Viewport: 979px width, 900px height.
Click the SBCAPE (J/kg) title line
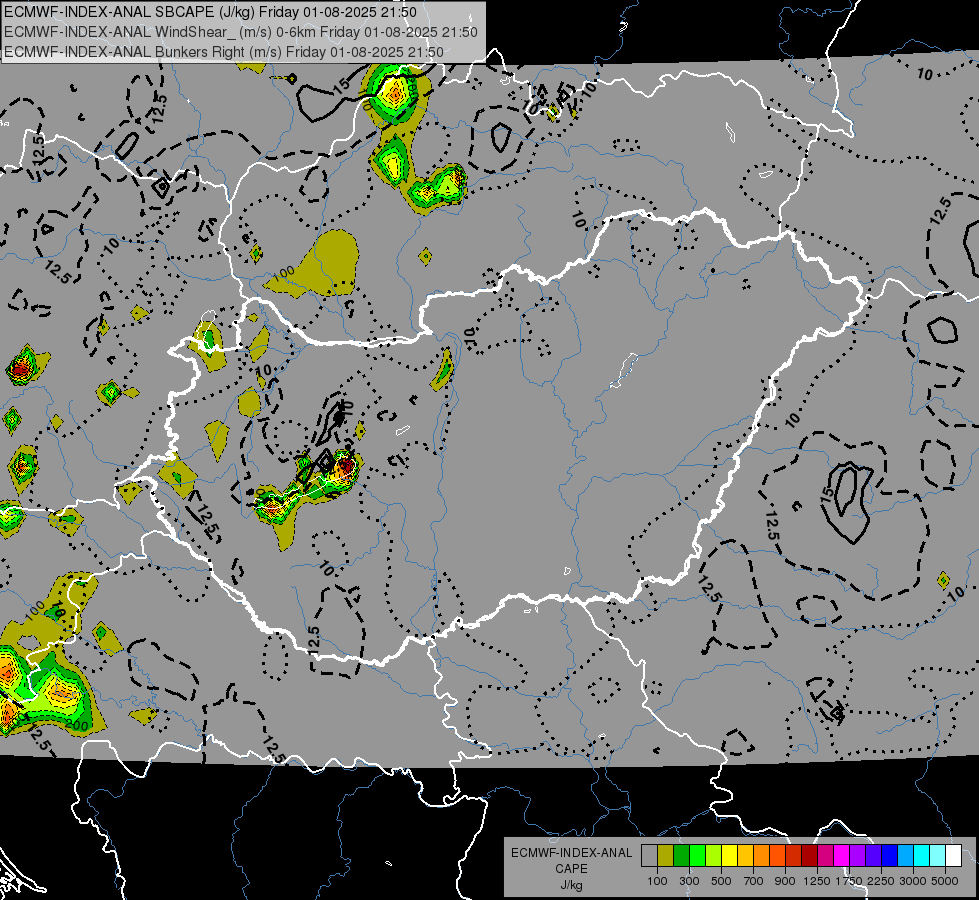(x=210, y=12)
